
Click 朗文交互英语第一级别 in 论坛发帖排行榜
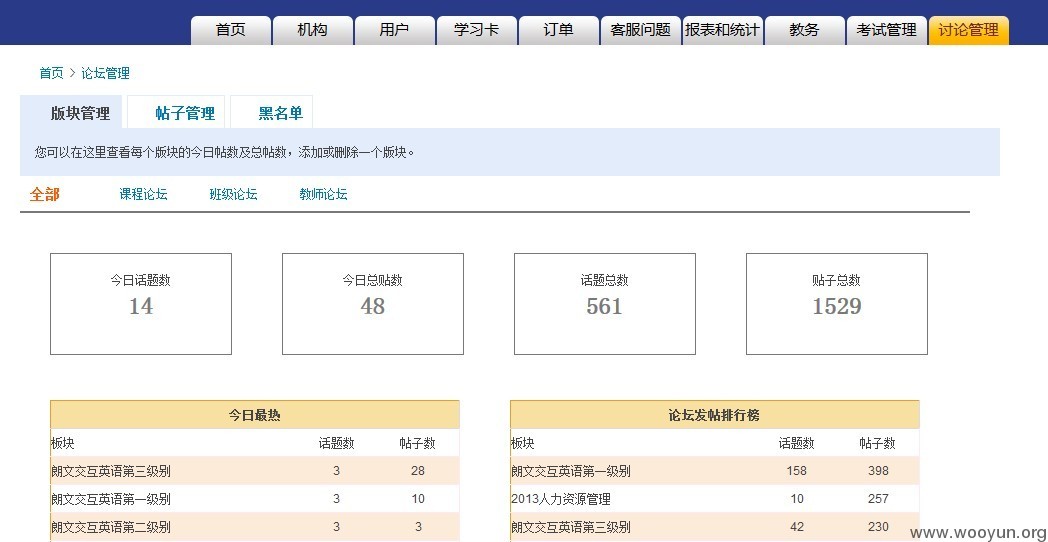pos(571,471)
